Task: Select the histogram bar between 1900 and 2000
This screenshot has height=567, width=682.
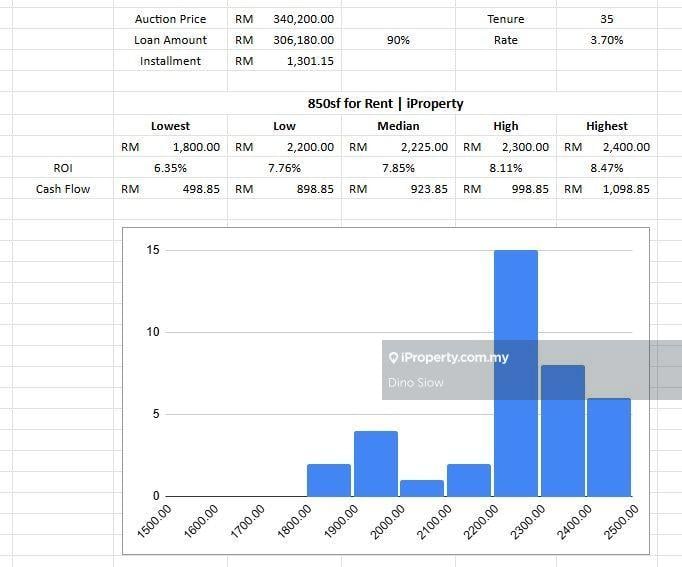Action: [375, 463]
